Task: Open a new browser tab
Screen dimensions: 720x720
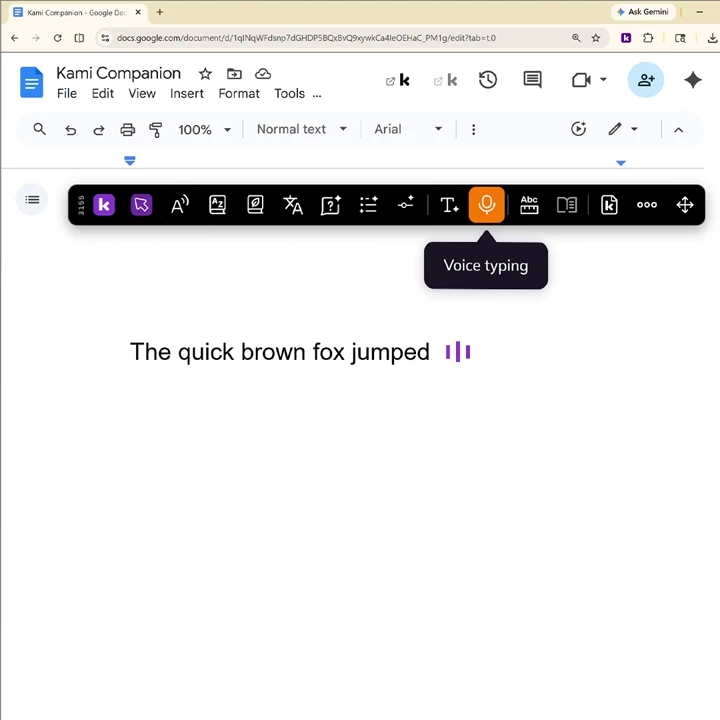Action: 160,12
